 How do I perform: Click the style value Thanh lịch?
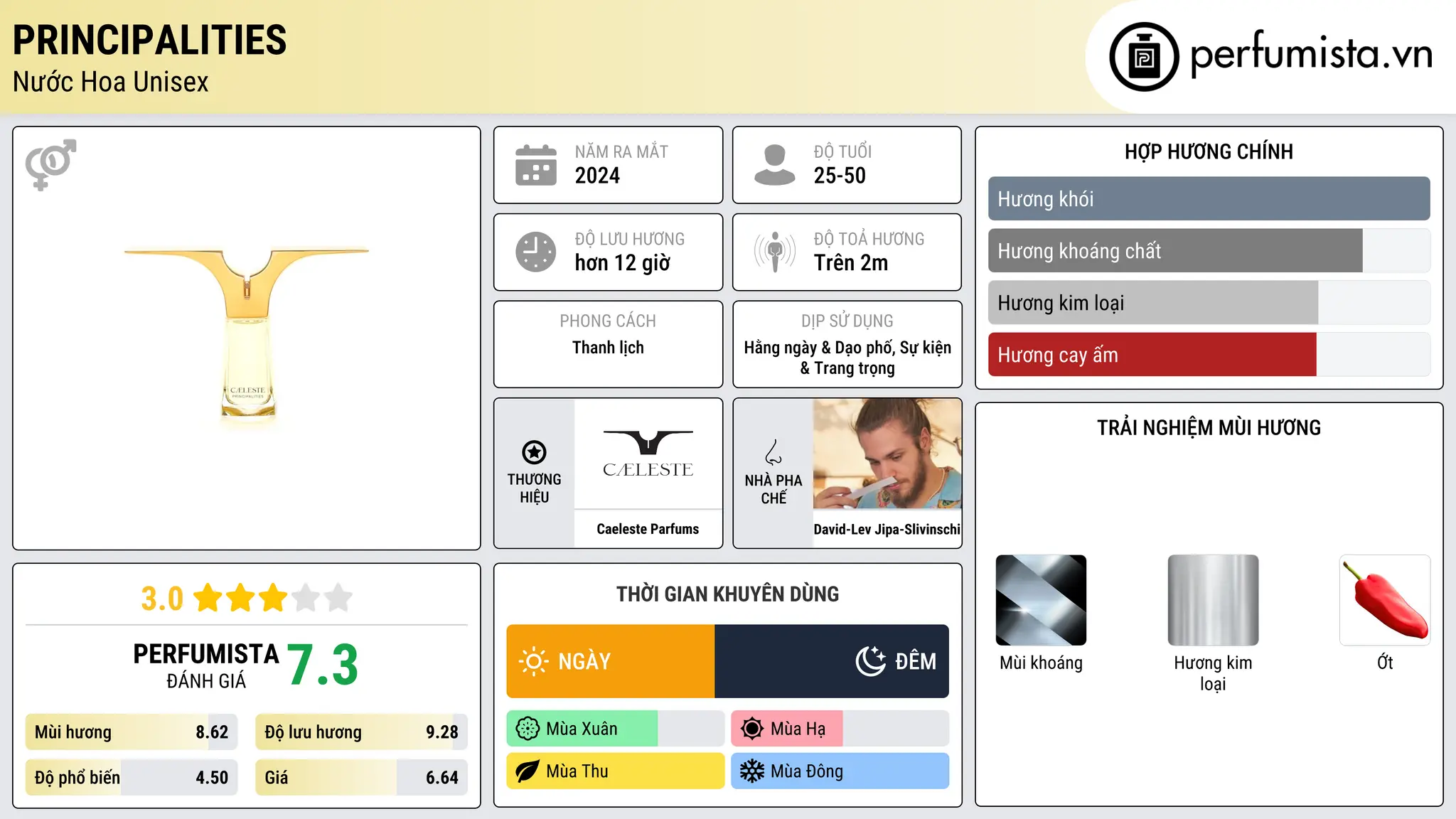(608, 348)
